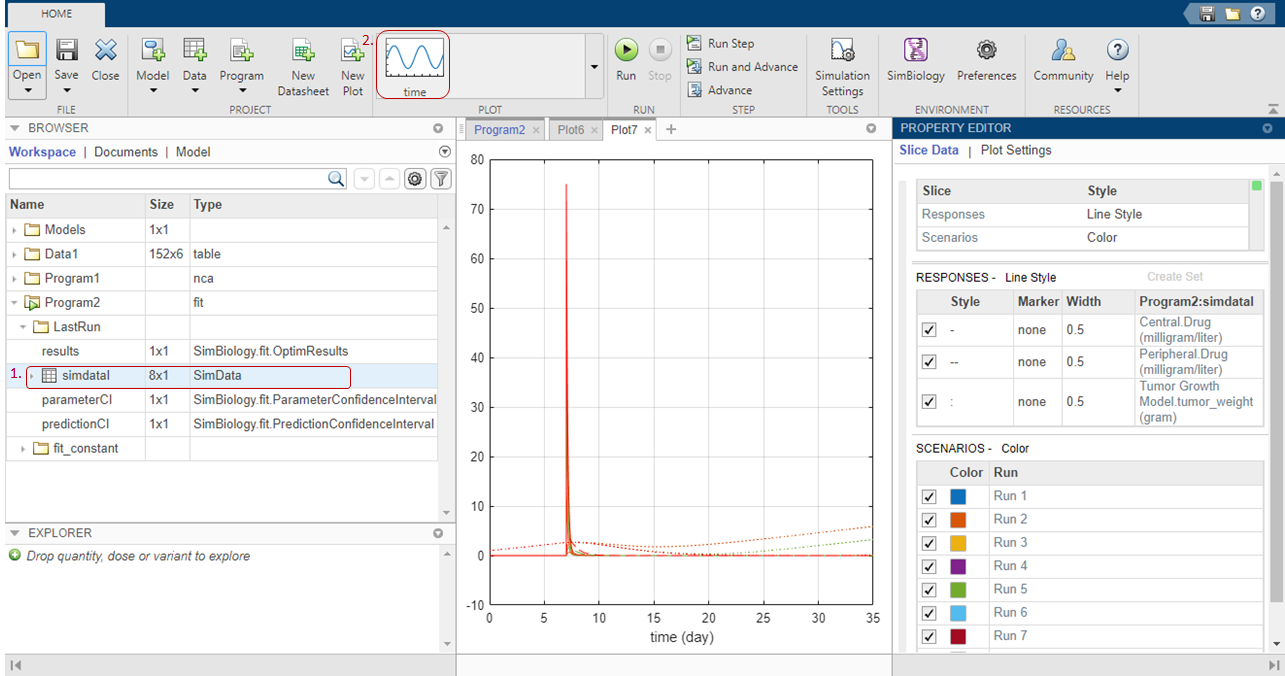Click the Run 2 orange color swatch

pos(958,519)
